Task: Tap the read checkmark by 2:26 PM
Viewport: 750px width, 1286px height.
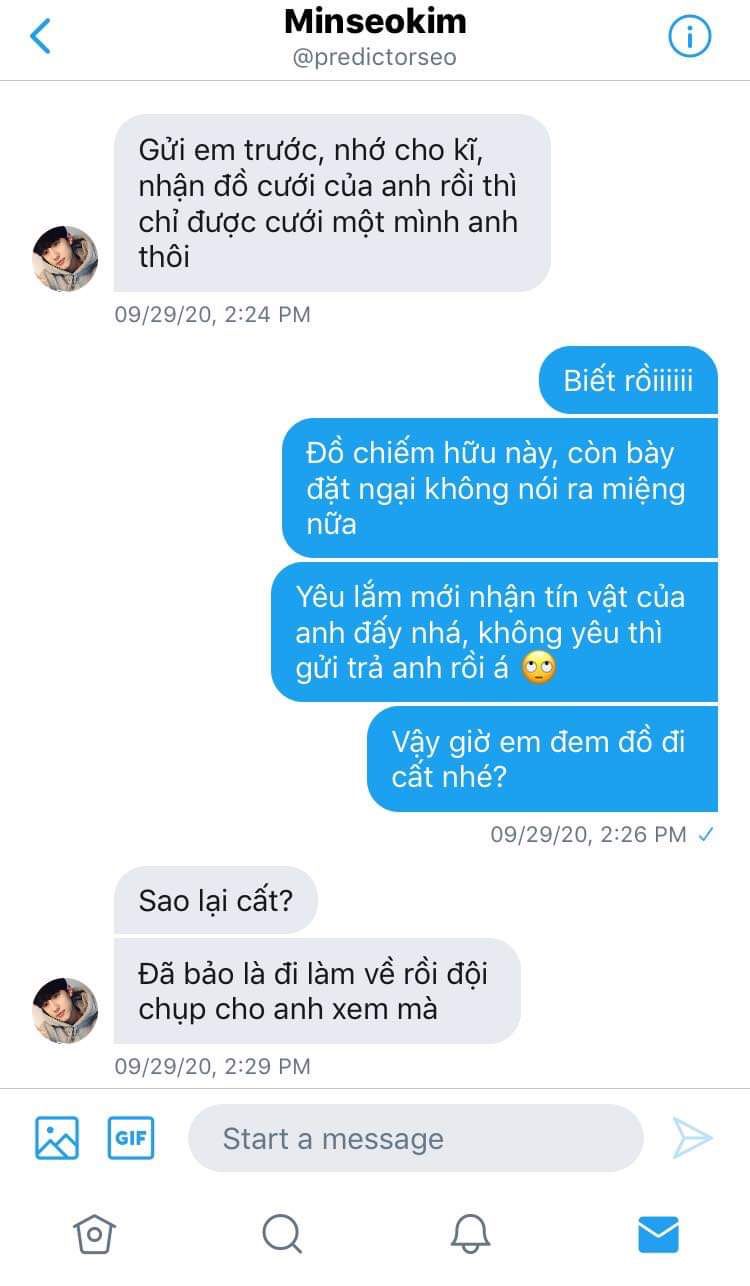Action: (x=706, y=834)
